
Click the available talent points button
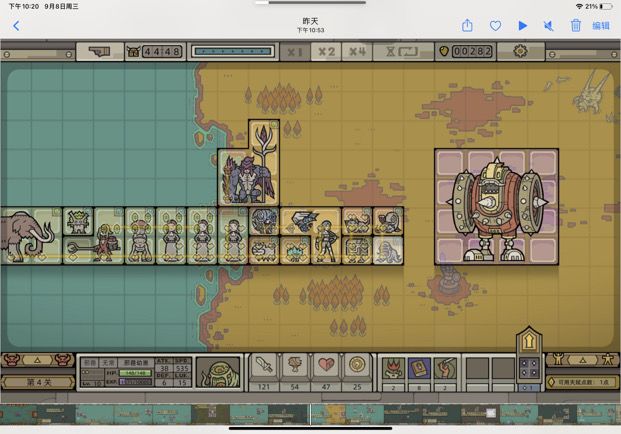[x=583, y=383]
